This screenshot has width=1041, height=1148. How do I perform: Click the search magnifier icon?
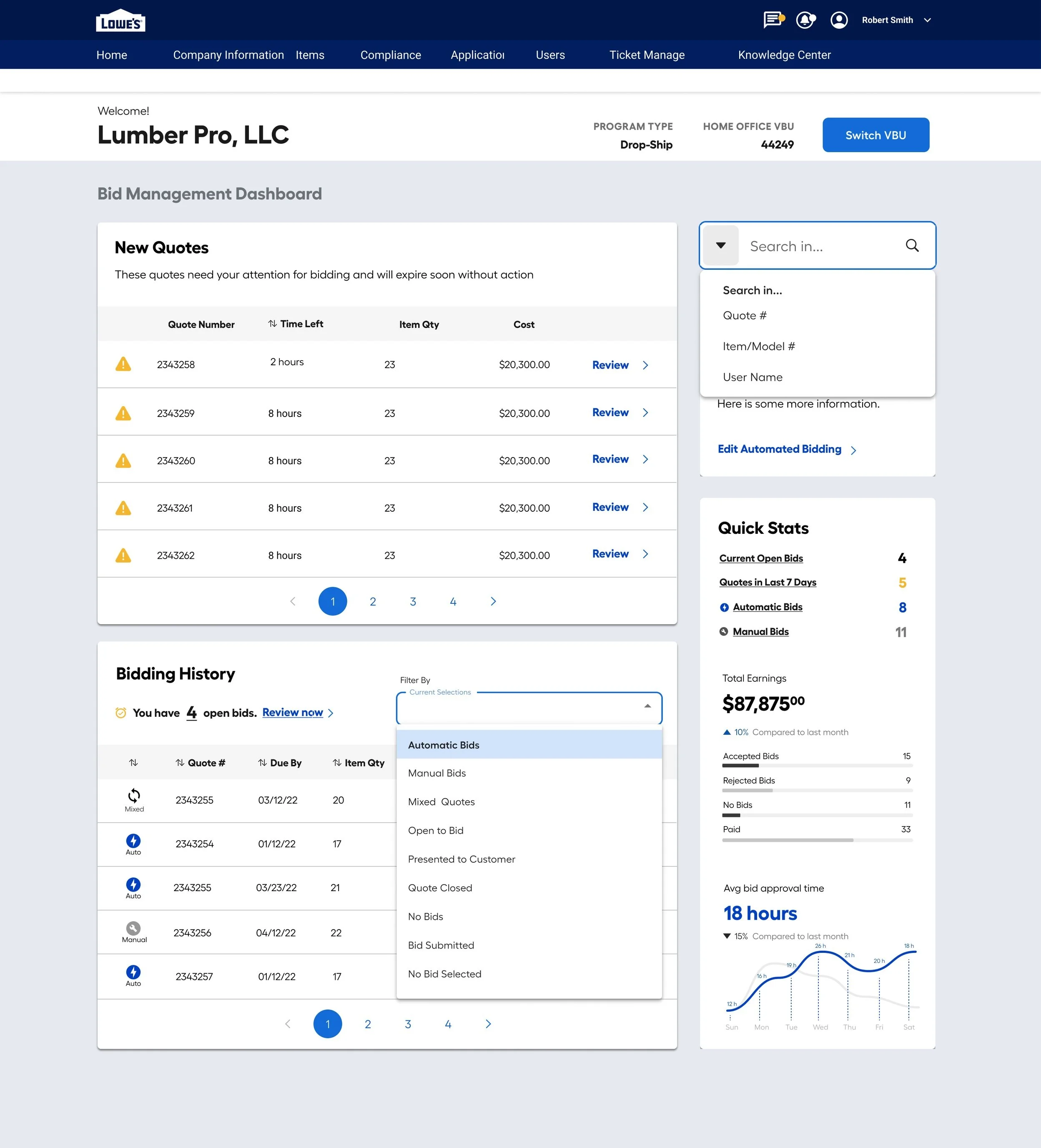click(912, 246)
